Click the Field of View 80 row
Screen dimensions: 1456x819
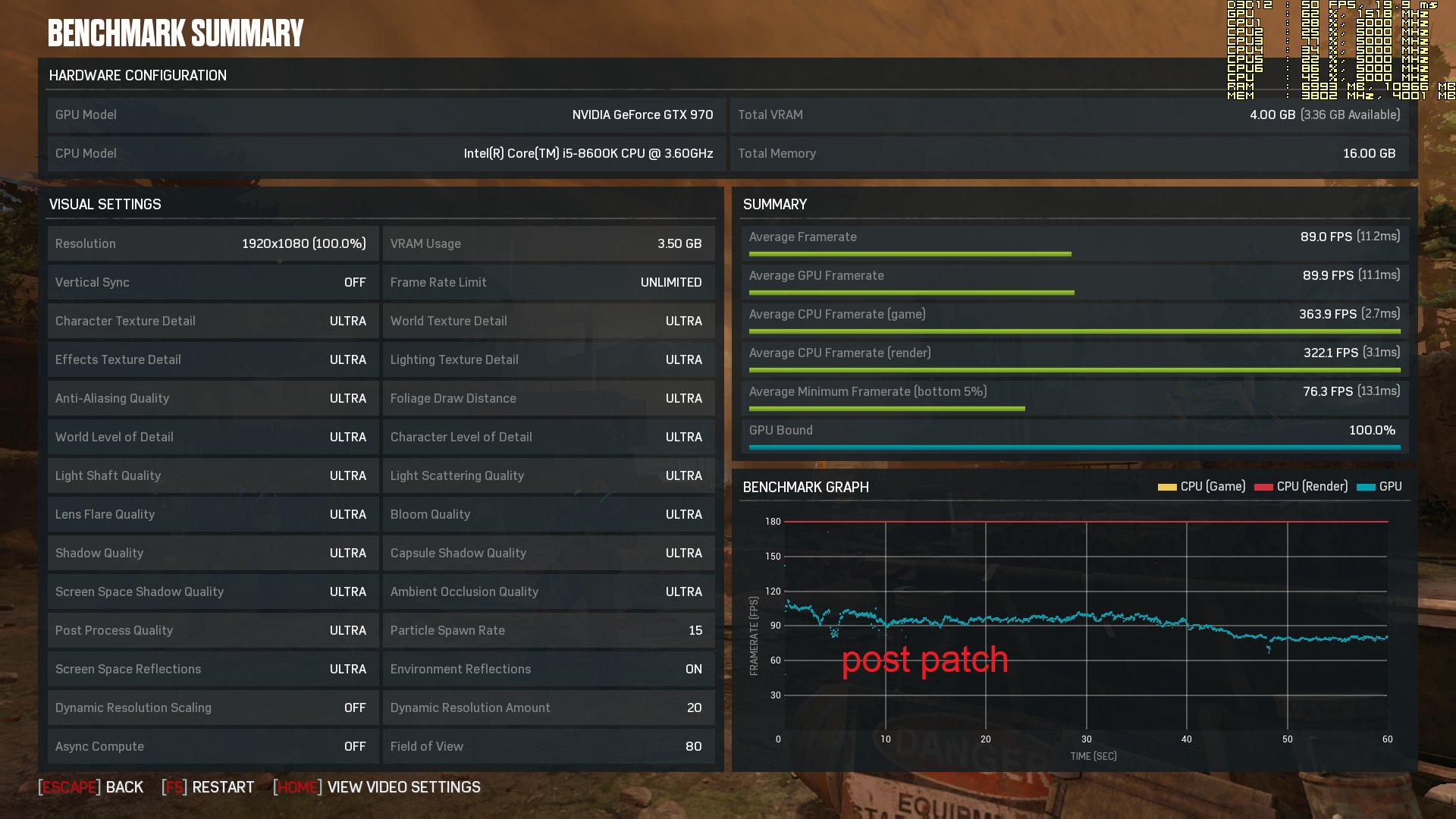pos(548,746)
